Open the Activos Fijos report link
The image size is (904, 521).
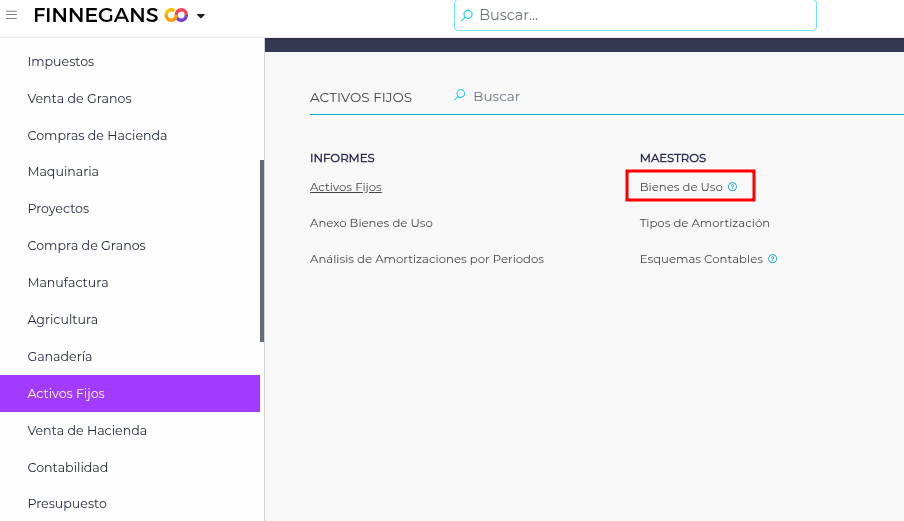pos(346,187)
